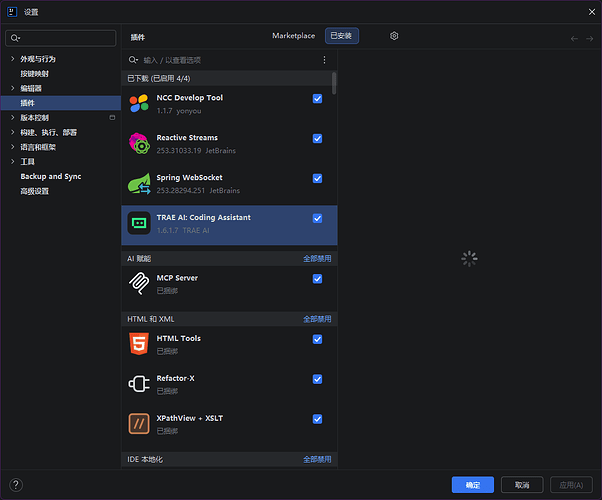Screen dimensions: 602x500
Task: Click the Reactive Streams plugin icon
Action: pyautogui.click(x=139, y=144)
